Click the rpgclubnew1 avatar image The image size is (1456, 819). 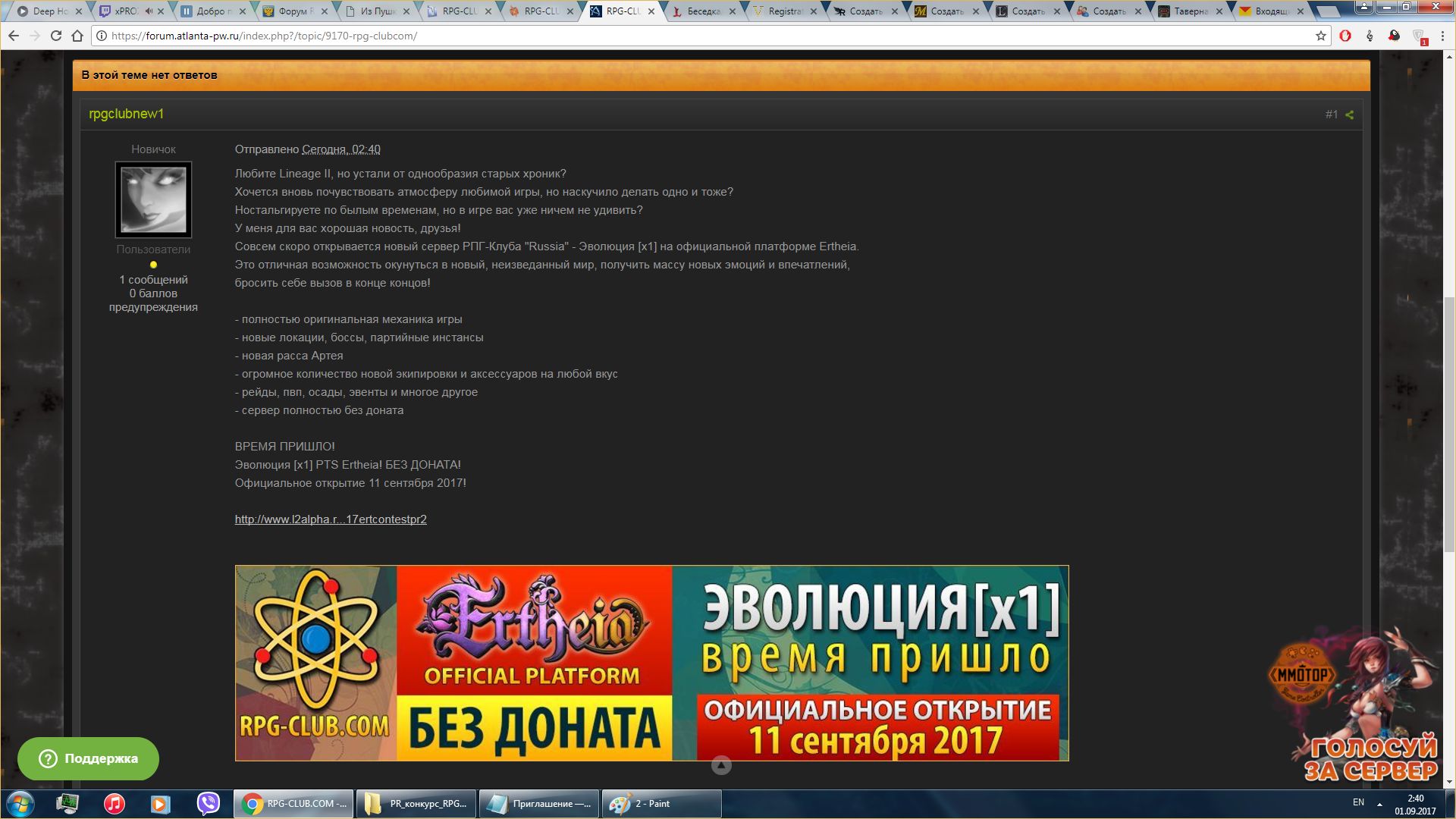(153, 199)
